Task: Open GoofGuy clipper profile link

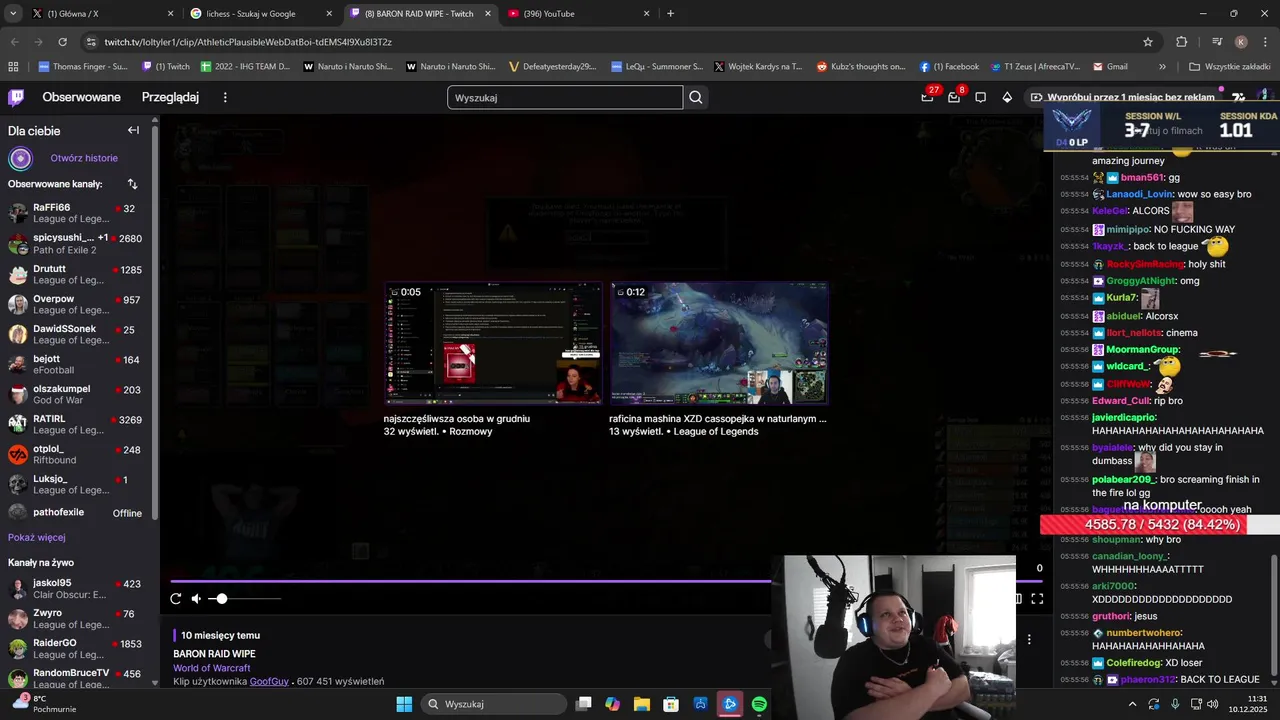Action: pyautogui.click(x=269, y=681)
